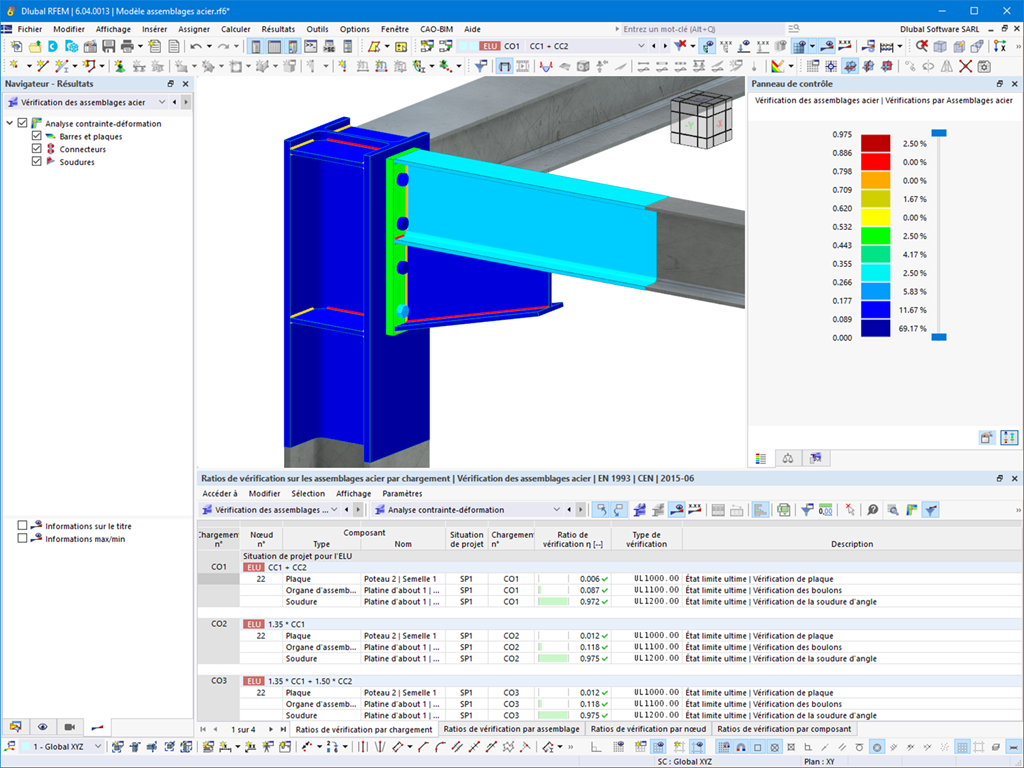Viewport: 1024px width, 768px height.
Task: Click the Undo icon in the toolbar
Action: pos(196,46)
